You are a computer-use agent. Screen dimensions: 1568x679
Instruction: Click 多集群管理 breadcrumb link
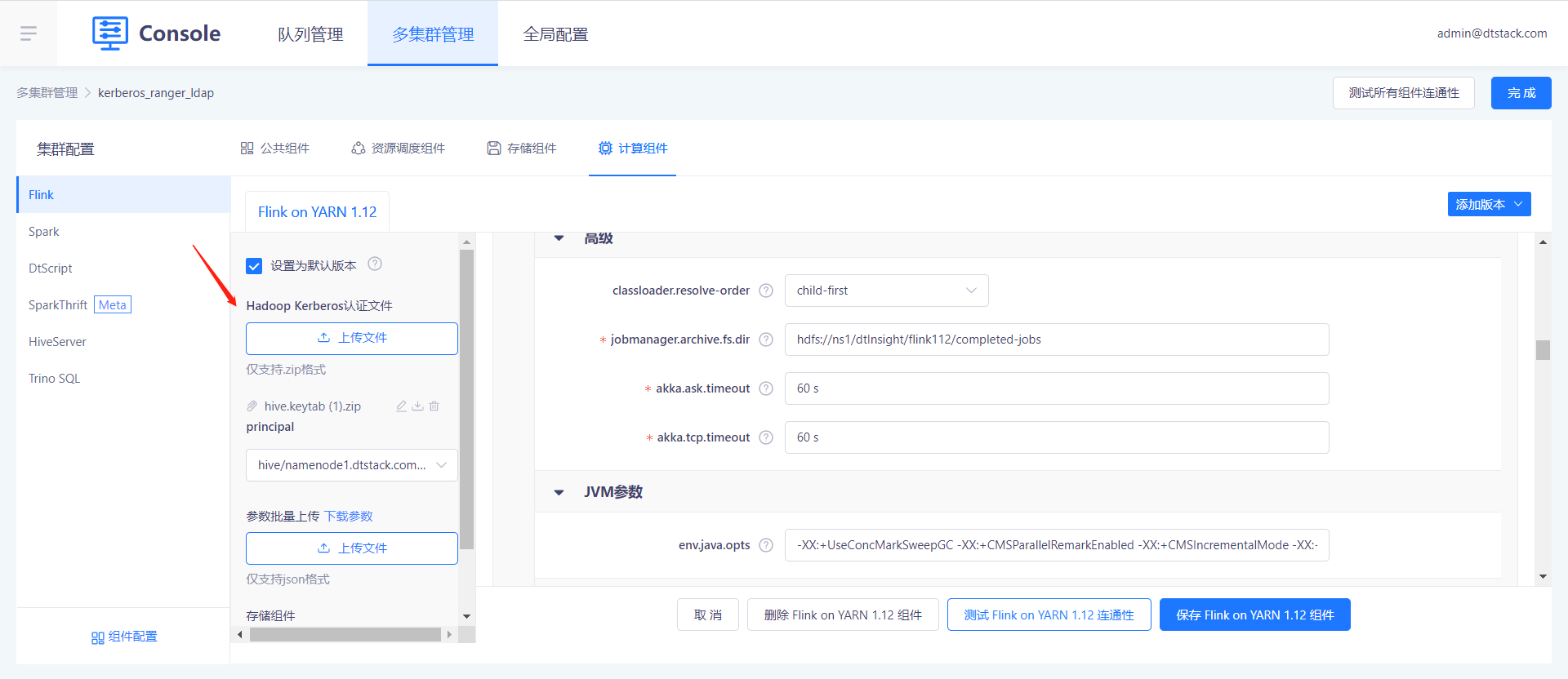click(x=47, y=93)
